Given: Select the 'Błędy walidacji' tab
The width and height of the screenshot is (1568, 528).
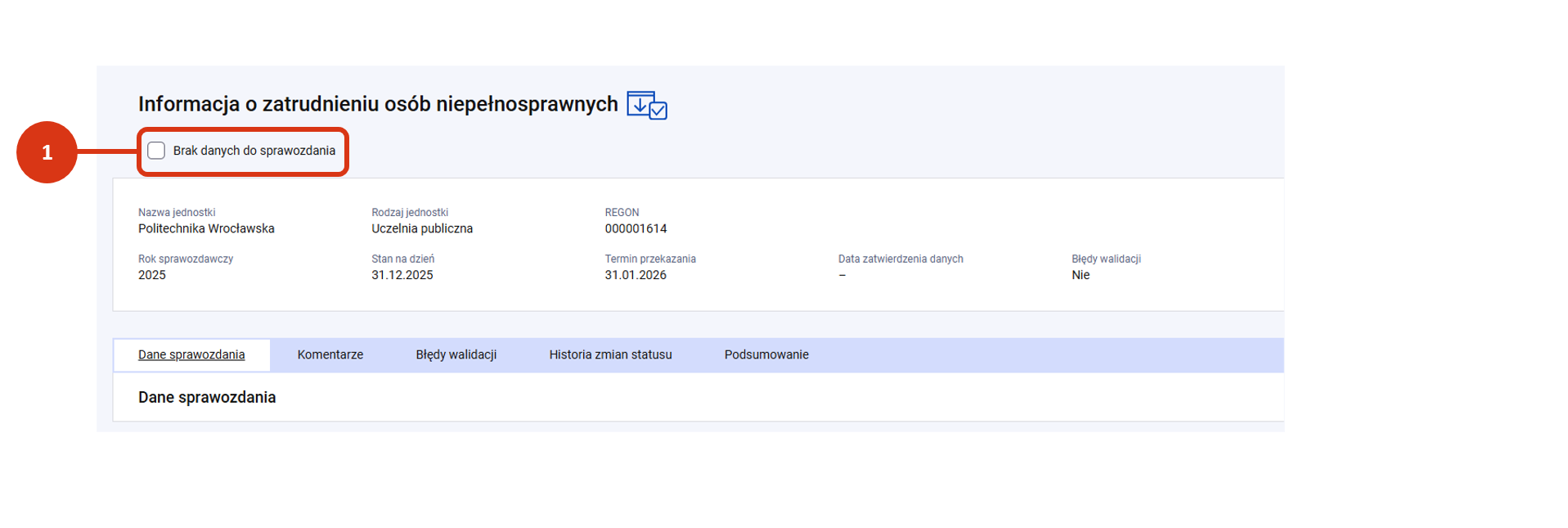Looking at the screenshot, I should (x=456, y=354).
